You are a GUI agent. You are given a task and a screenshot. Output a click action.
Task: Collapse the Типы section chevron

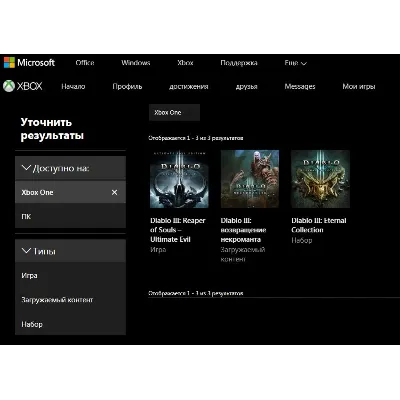26,251
